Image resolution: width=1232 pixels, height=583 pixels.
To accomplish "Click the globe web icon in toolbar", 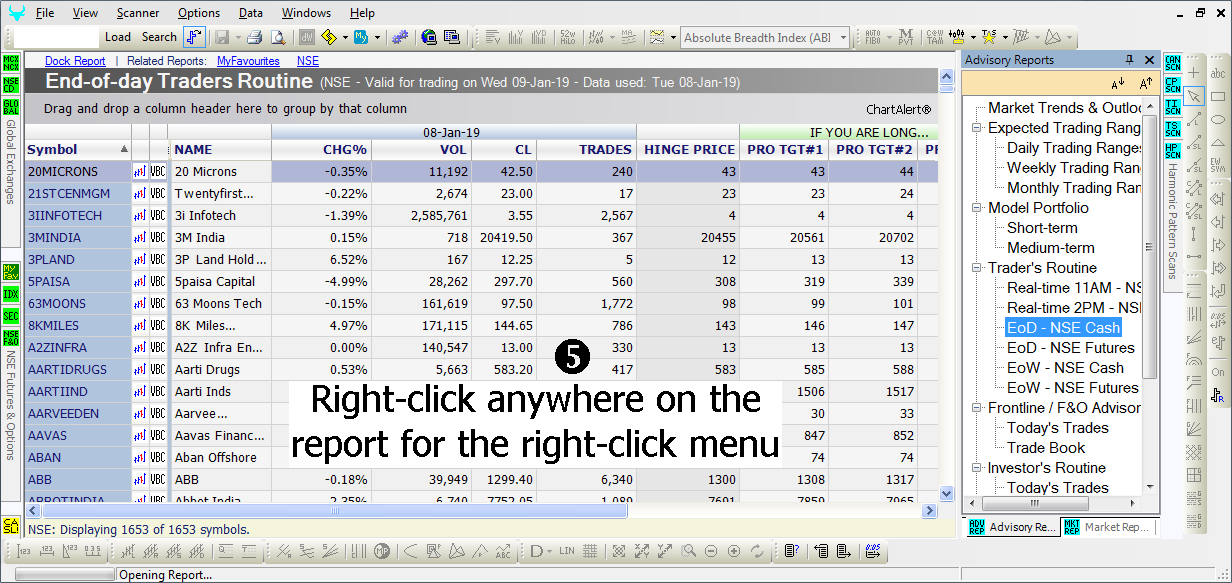I will pyautogui.click(x=429, y=37).
